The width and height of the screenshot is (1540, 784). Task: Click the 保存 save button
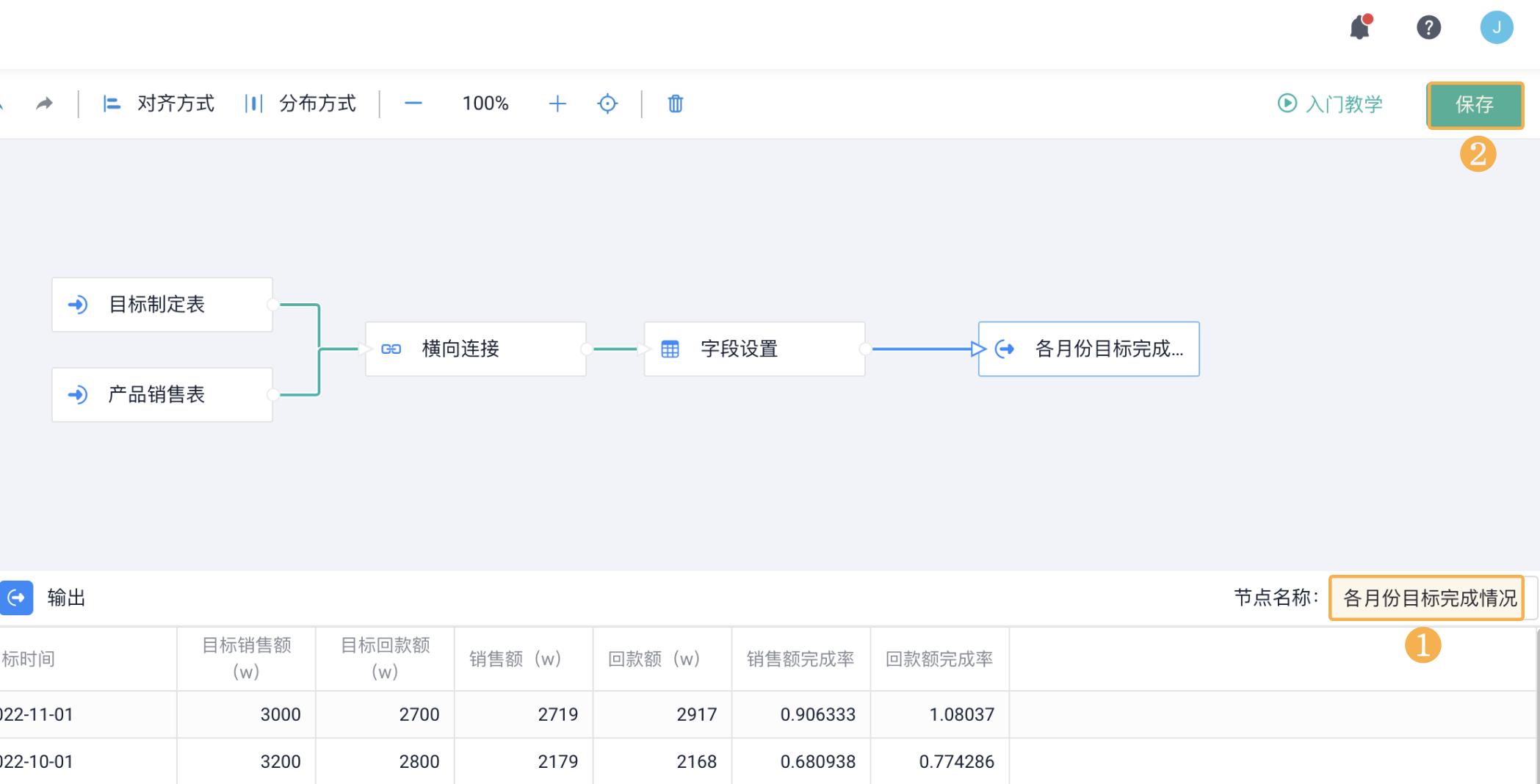point(1475,104)
